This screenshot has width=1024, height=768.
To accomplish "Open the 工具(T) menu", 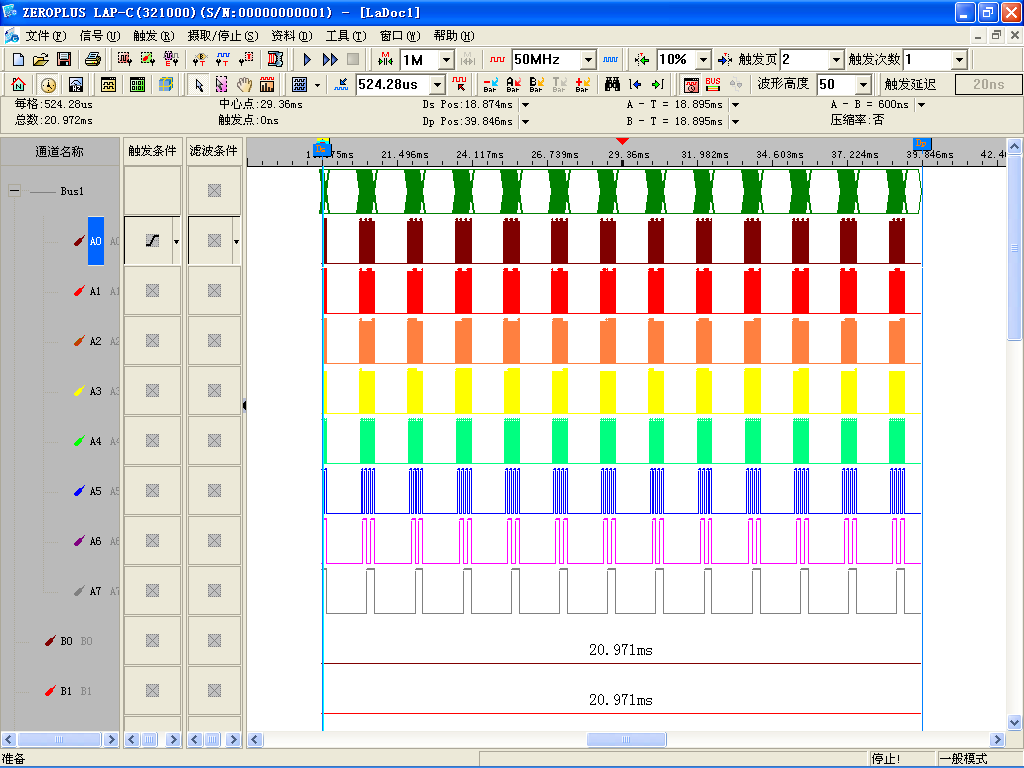I will tap(345, 36).
